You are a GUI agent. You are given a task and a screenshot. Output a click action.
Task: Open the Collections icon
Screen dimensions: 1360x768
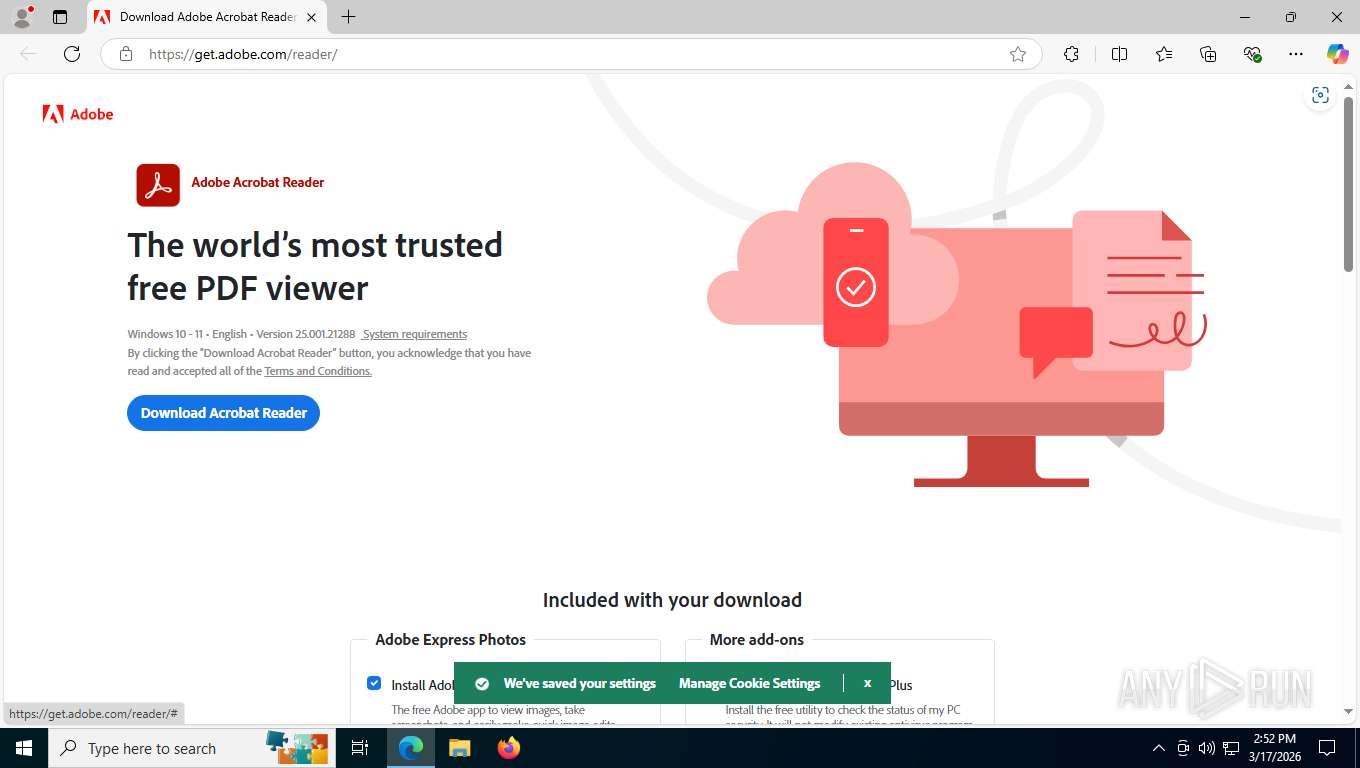(x=1208, y=54)
